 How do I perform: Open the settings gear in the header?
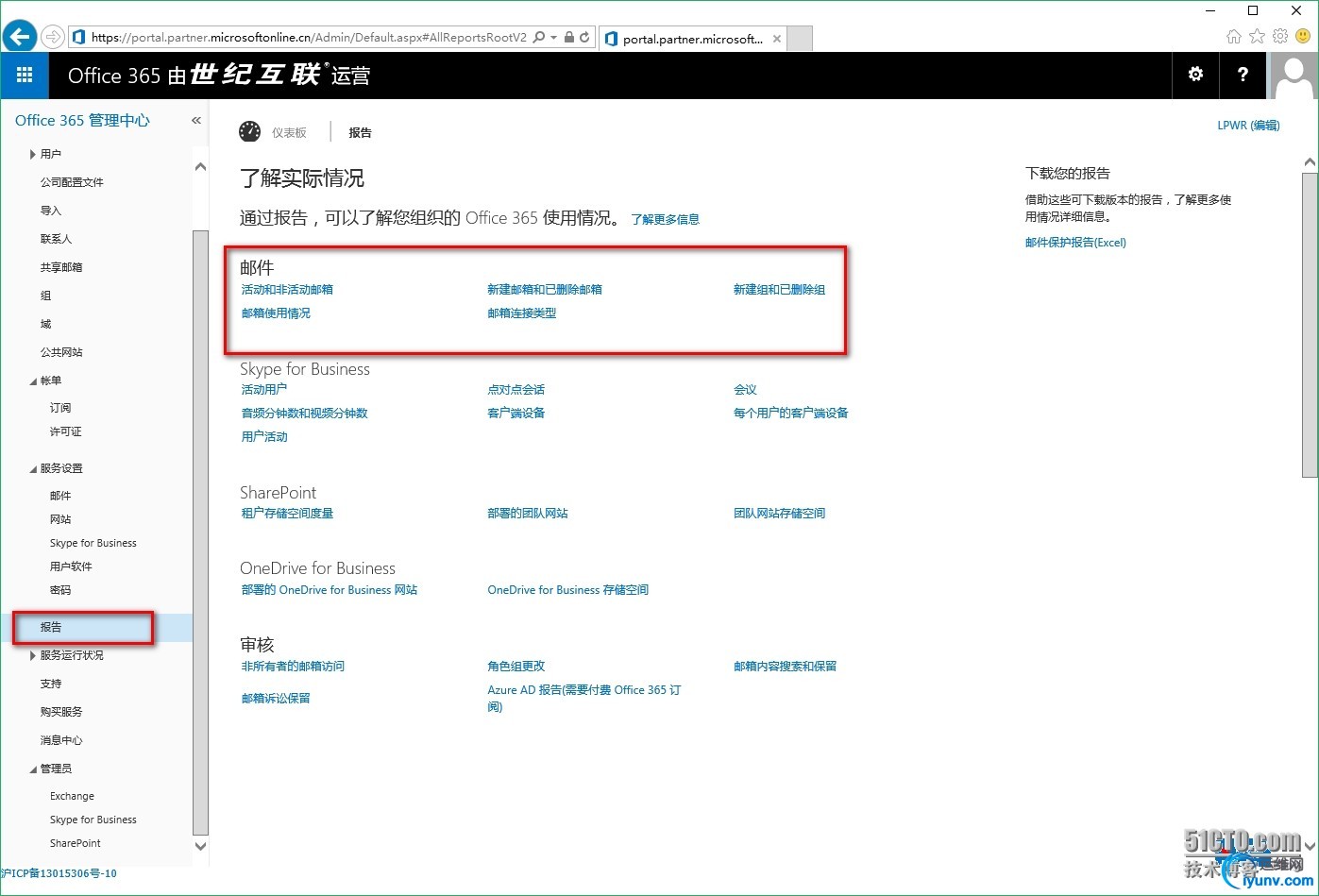click(1195, 75)
